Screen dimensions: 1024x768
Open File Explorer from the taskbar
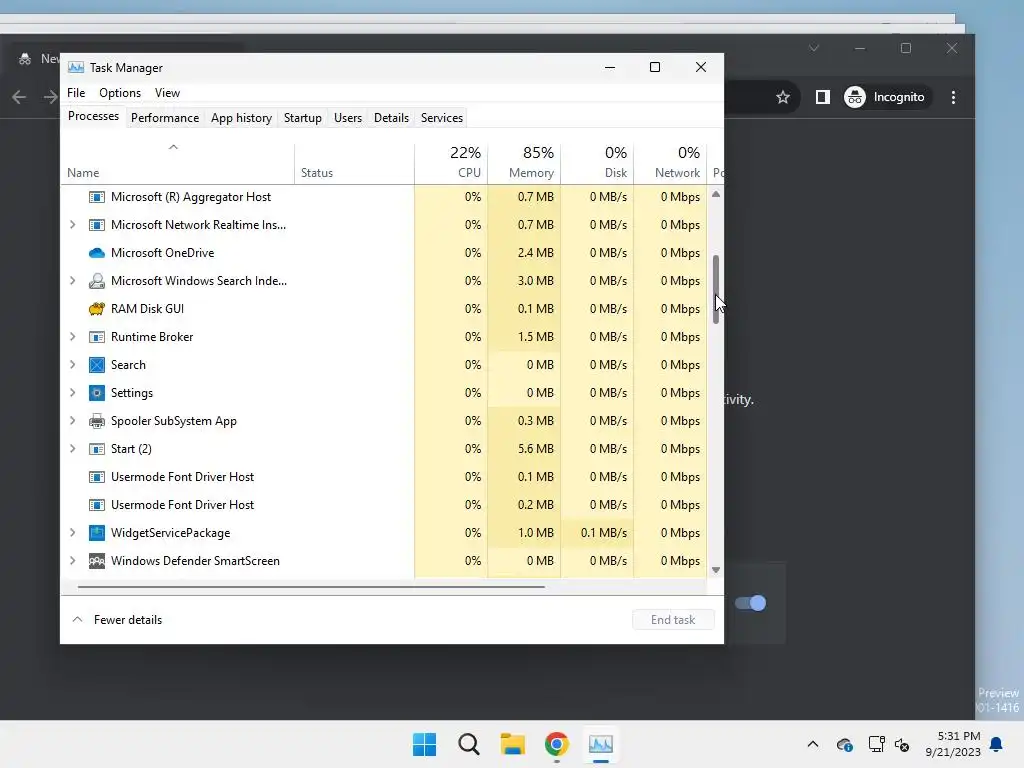coord(513,744)
